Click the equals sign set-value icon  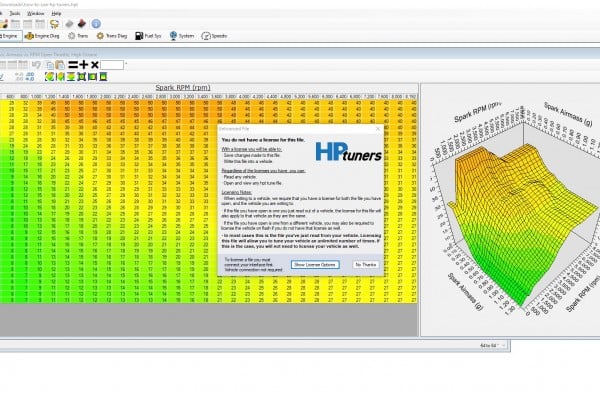73,65
